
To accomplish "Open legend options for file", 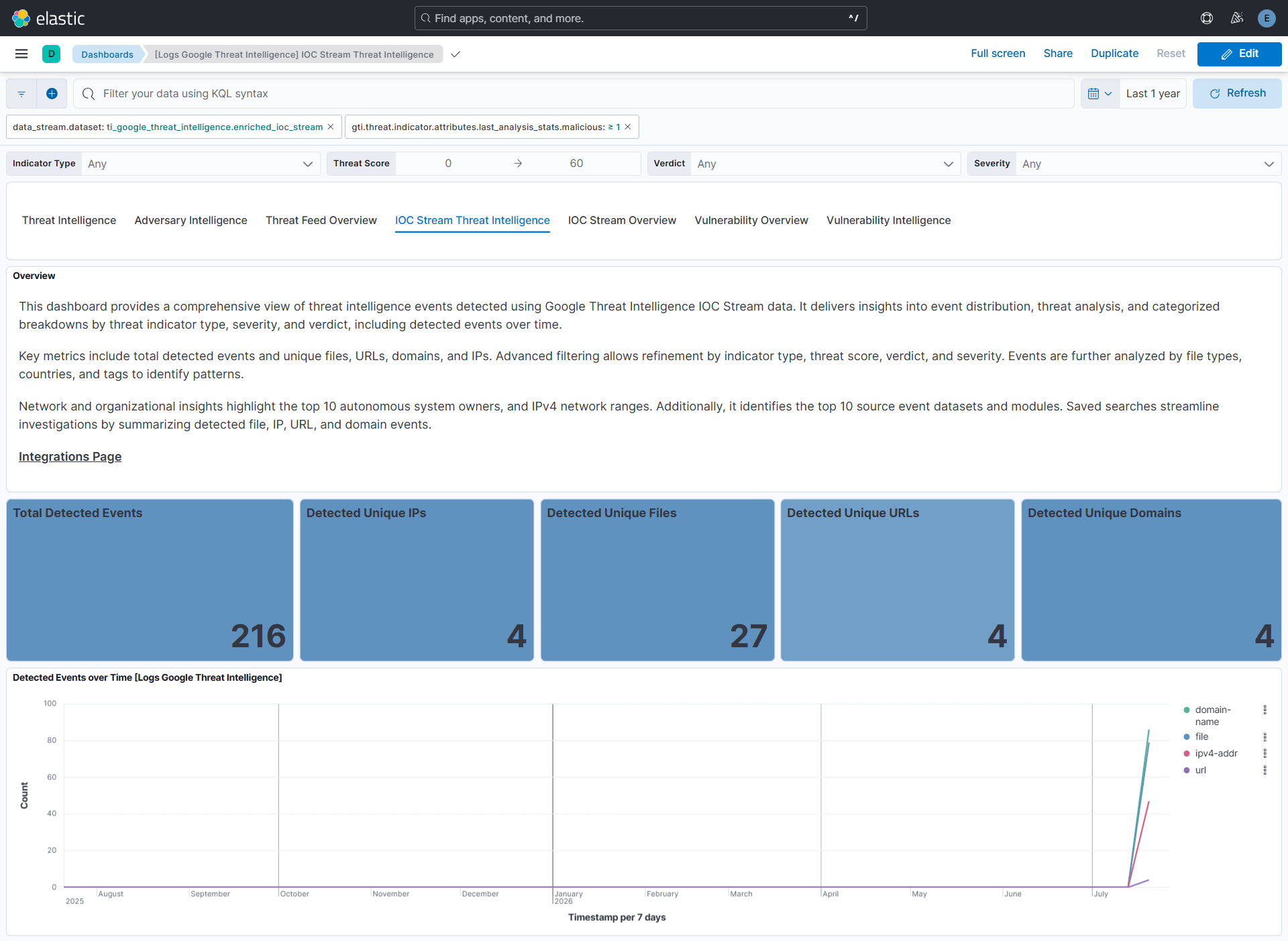I will 1265,736.
